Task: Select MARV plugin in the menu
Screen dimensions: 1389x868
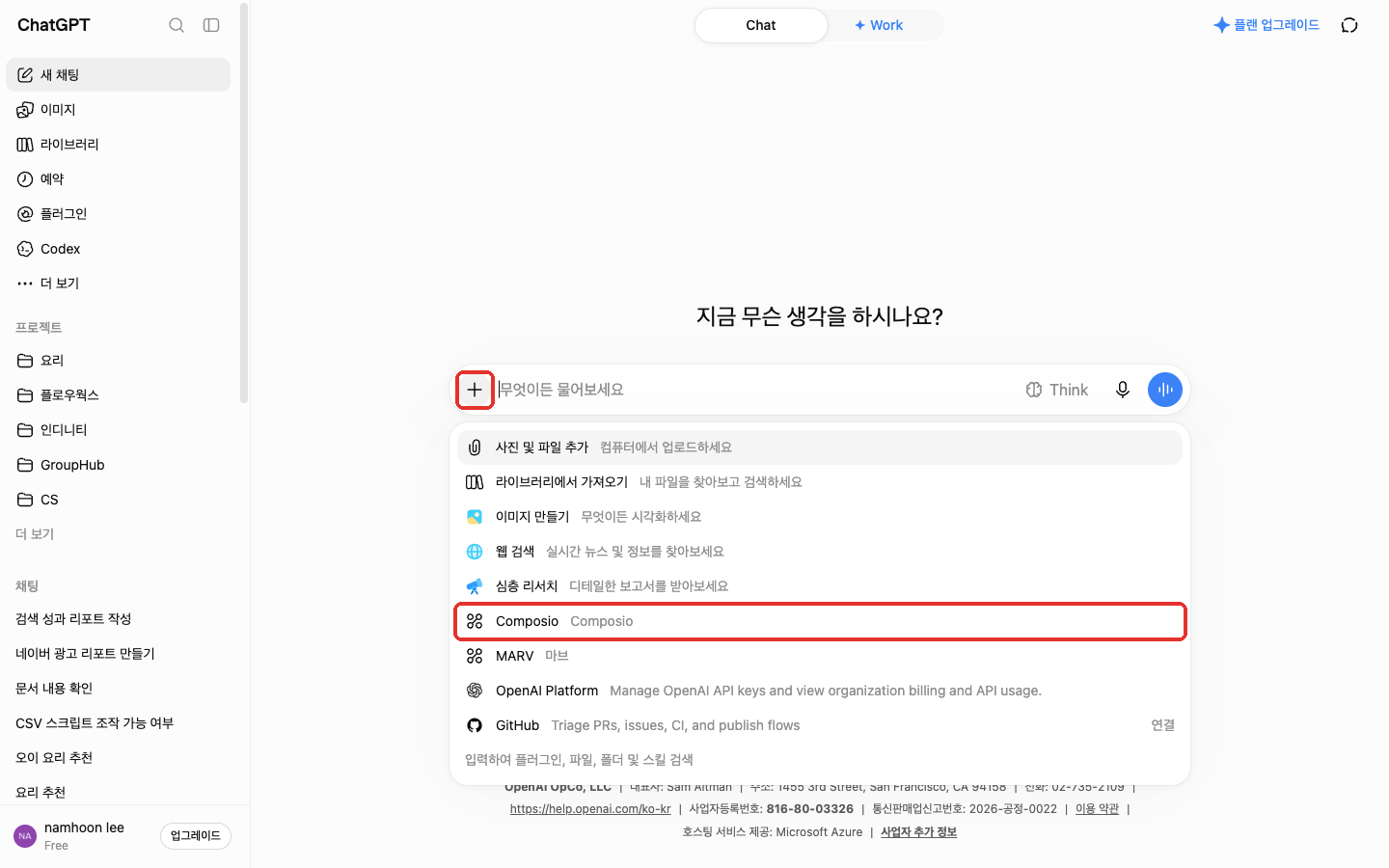Action: click(820, 656)
